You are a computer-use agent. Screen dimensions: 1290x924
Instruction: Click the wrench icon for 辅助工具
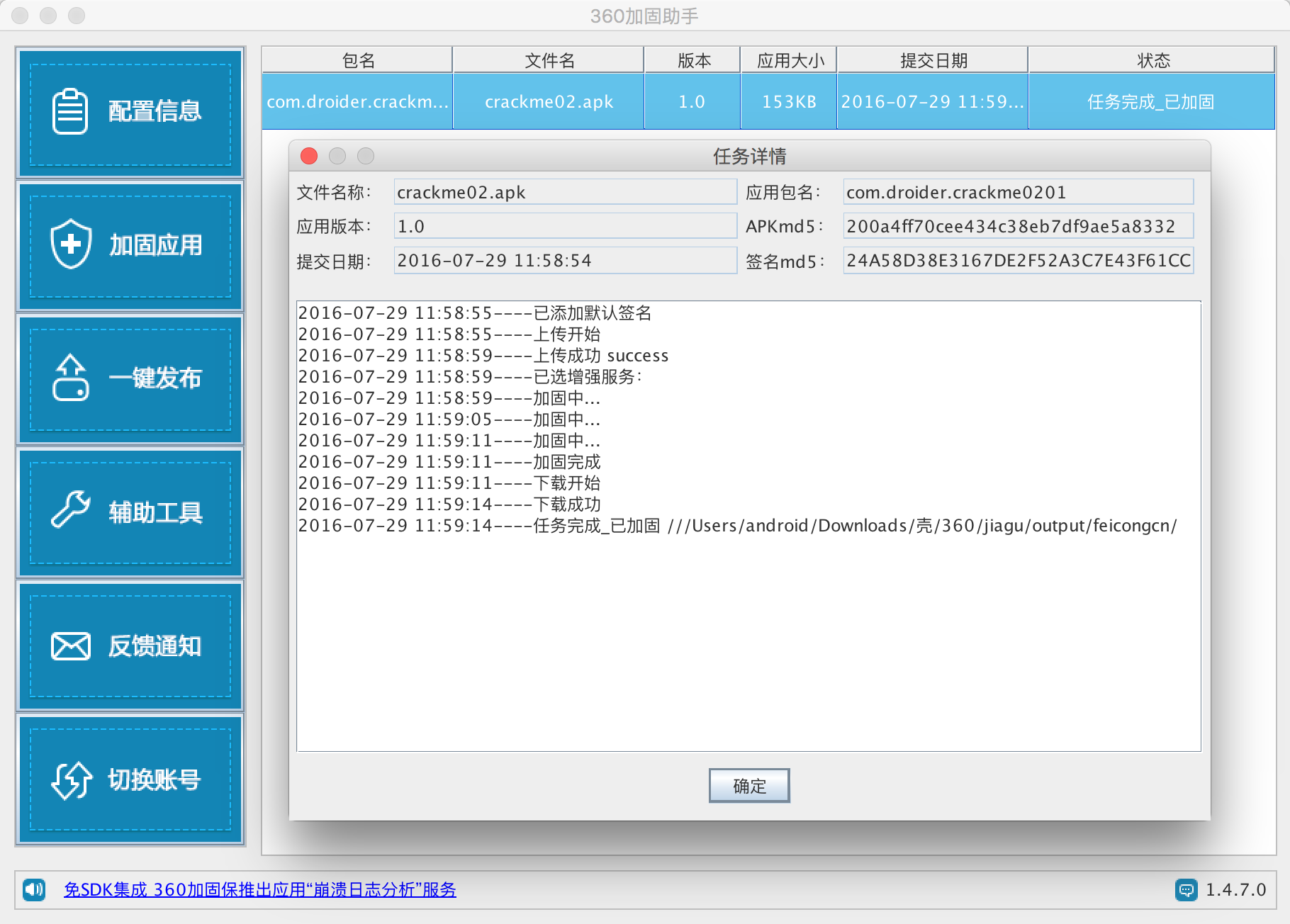pyautogui.click(x=70, y=509)
